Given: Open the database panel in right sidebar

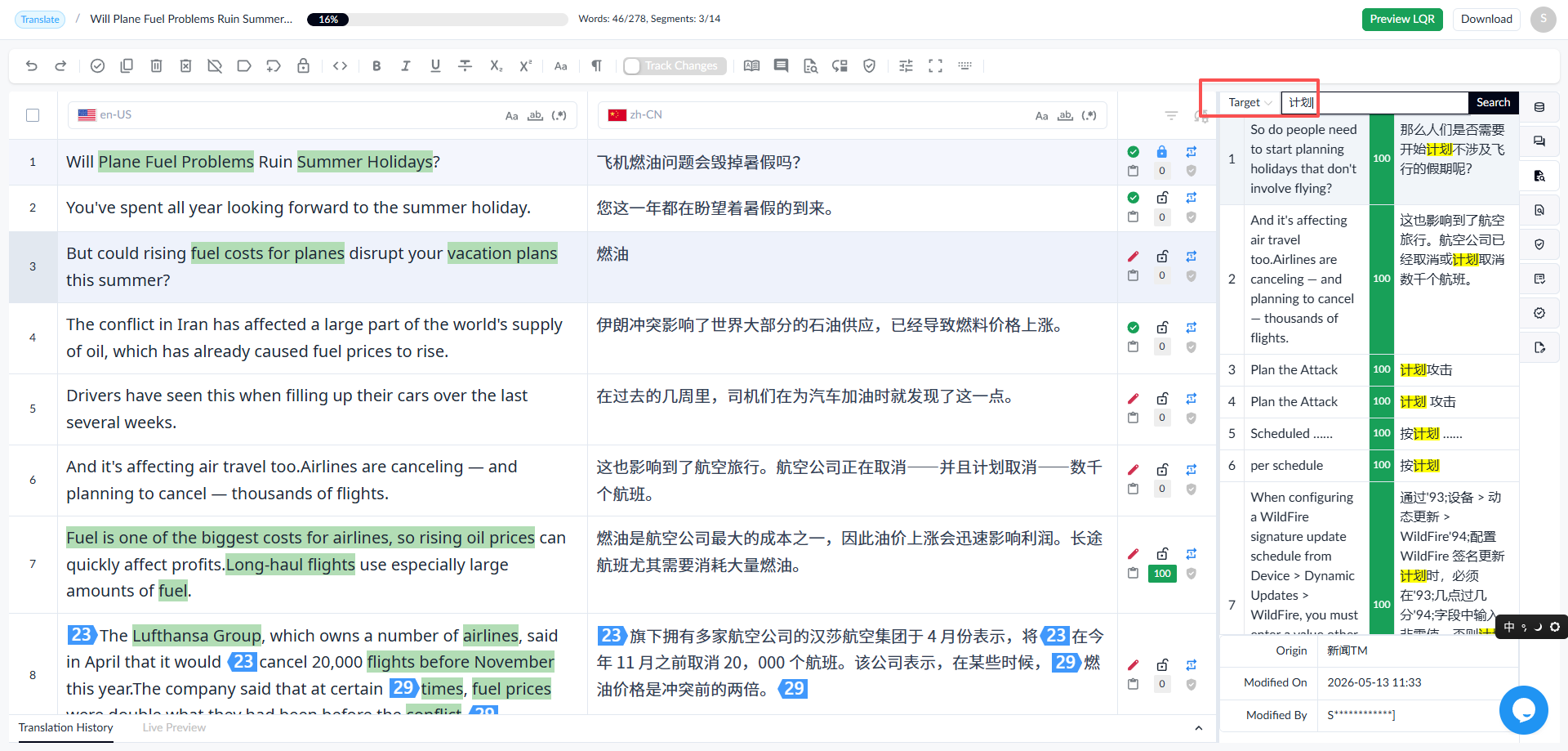Looking at the screenshot, I should pyautogui.click(x=1539, y=107).
